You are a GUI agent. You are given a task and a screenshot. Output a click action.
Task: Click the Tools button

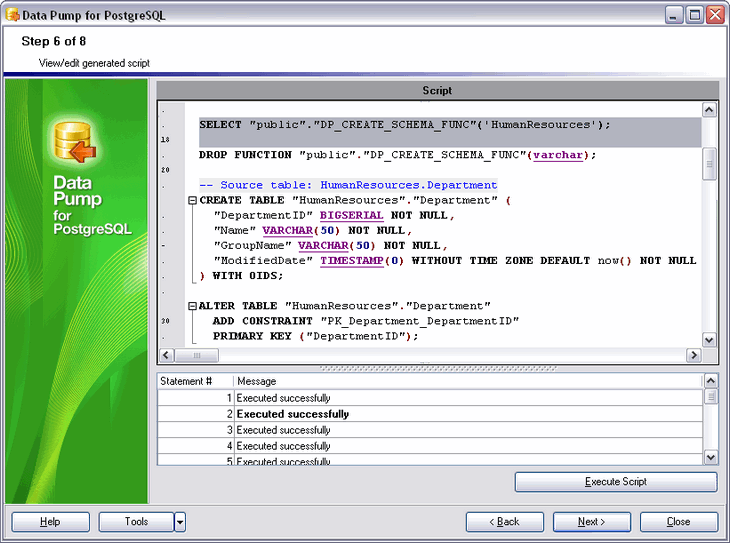click(136, 522)
